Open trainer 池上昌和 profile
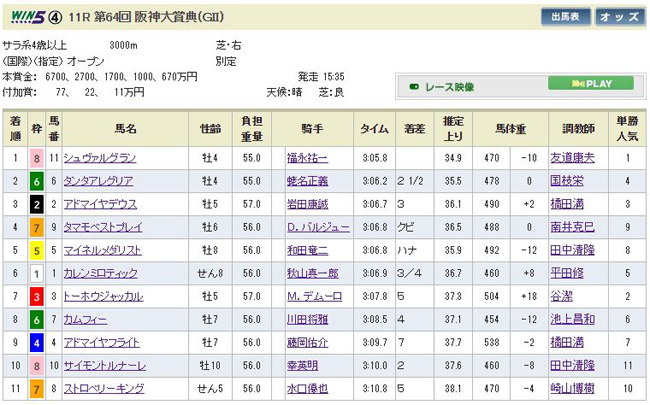 pyautogui.click(x=598, y=320)
